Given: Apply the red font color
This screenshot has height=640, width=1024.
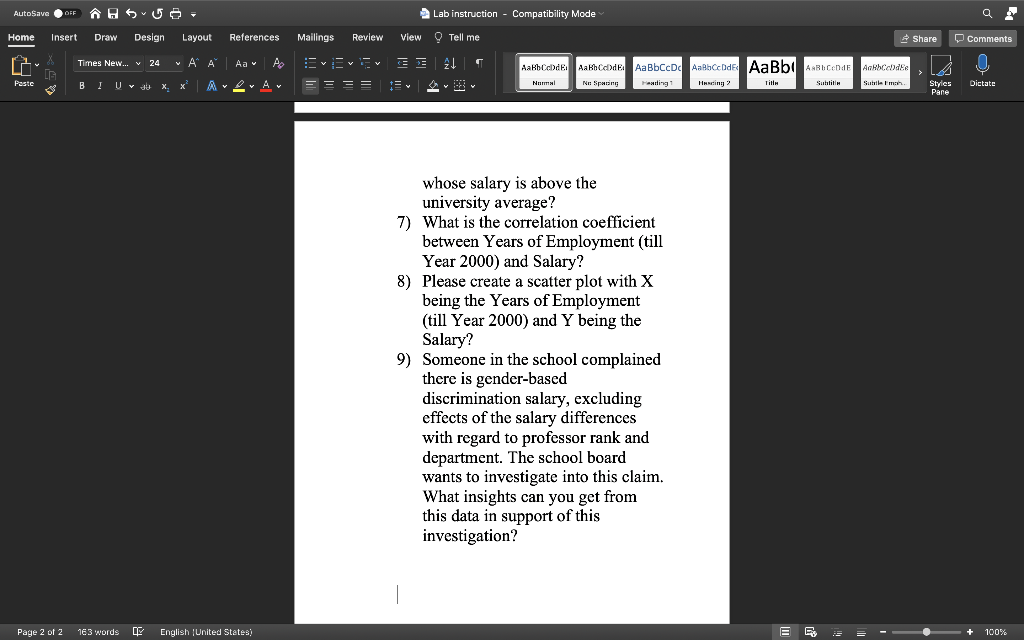Looking at the screenshot, I should (x=266, y=86).
